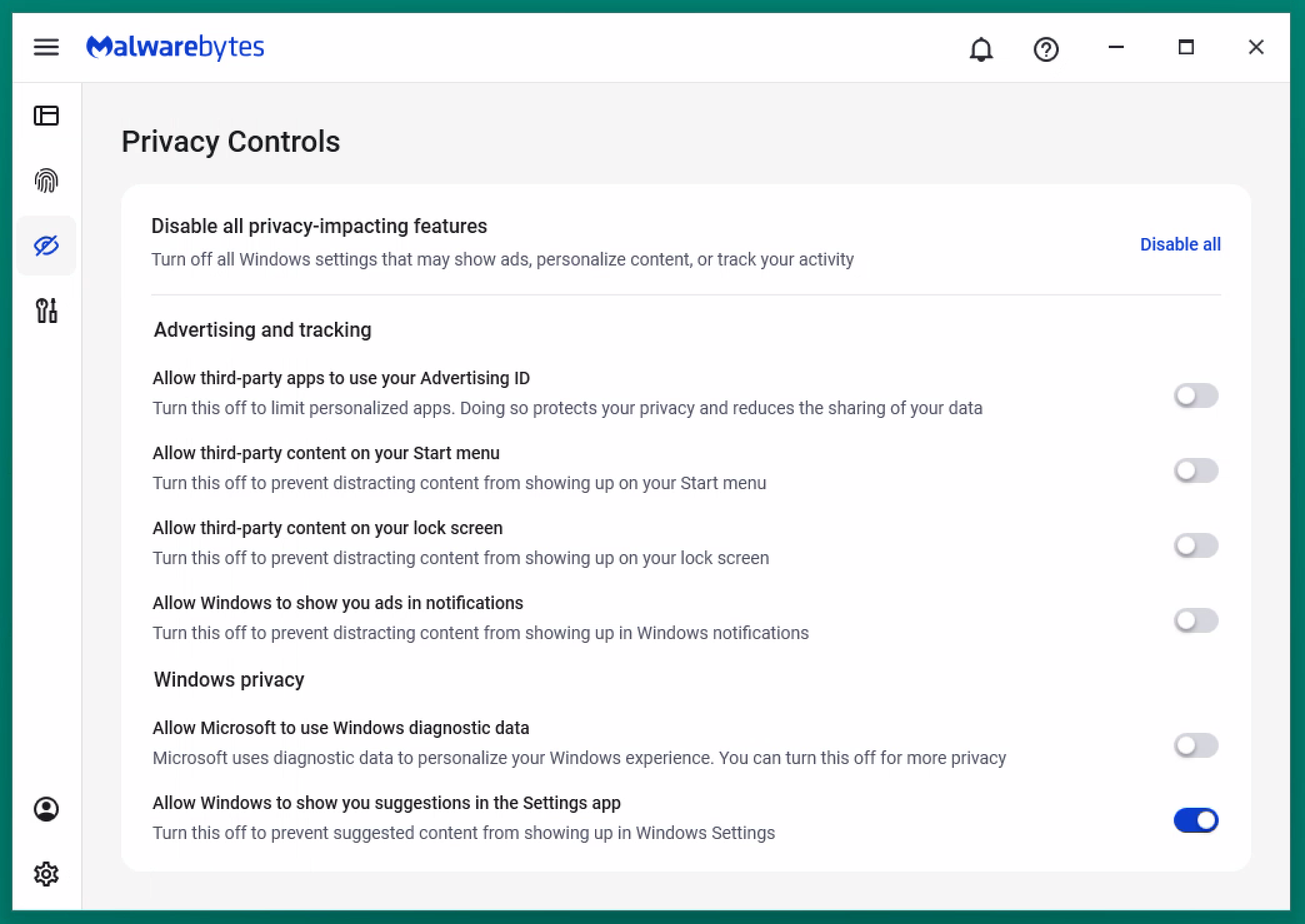Open the account profile icon
The height and width of the screenshot is (924, 1305).
coord(46,809)
